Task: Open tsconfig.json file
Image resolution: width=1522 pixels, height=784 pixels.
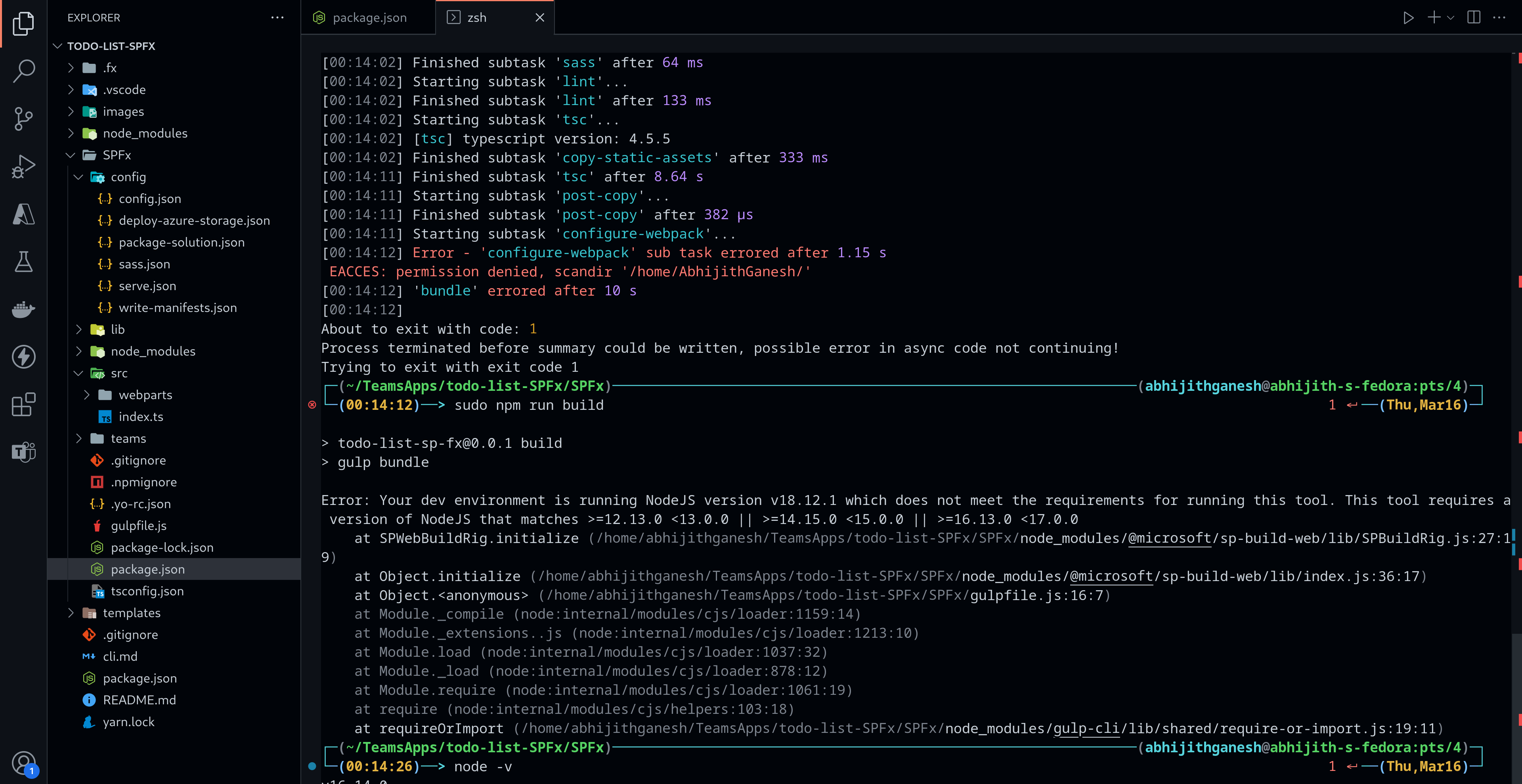Action: coord(147,591)
